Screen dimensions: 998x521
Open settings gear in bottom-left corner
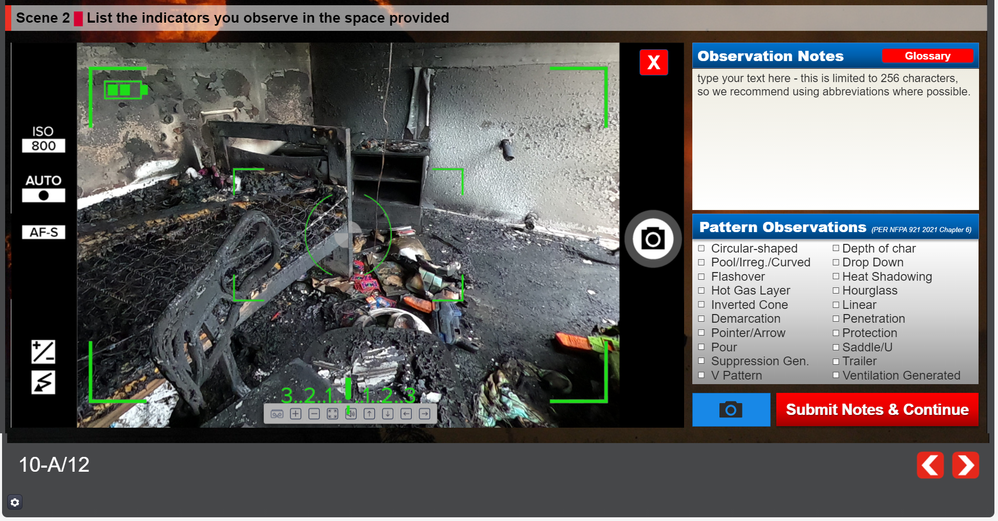pos(15,502)
